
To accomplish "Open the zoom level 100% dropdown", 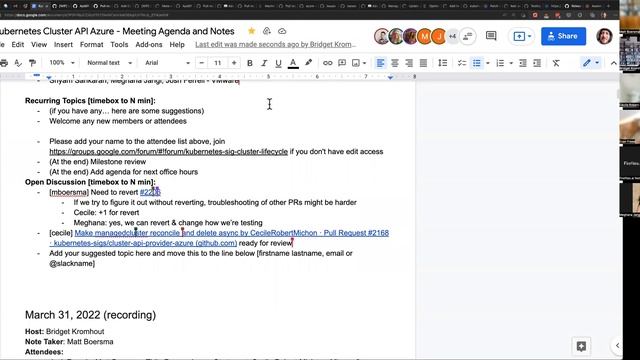I will (62, 63).
